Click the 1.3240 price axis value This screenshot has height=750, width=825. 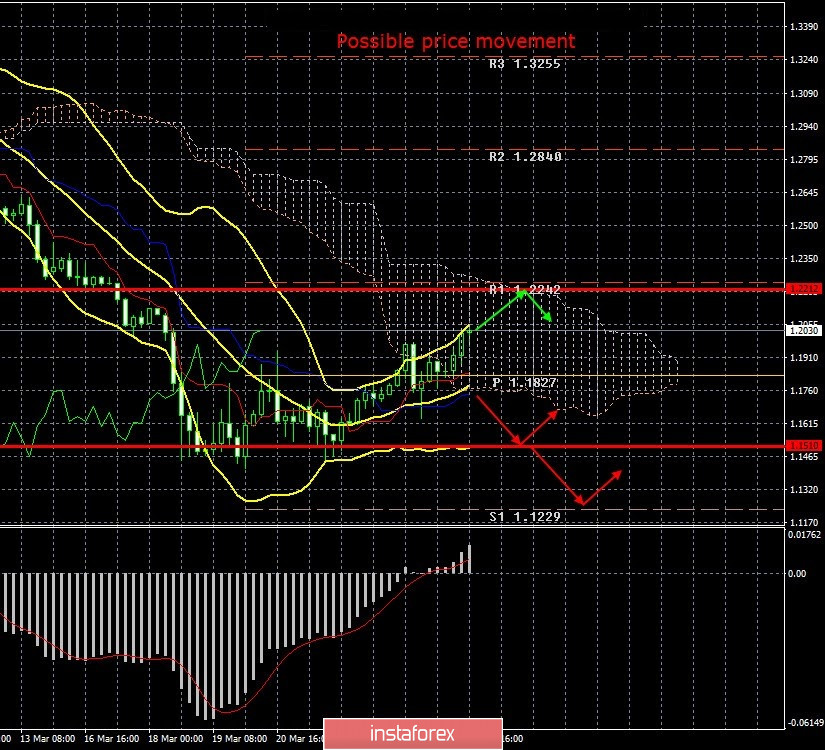[804, 60]
